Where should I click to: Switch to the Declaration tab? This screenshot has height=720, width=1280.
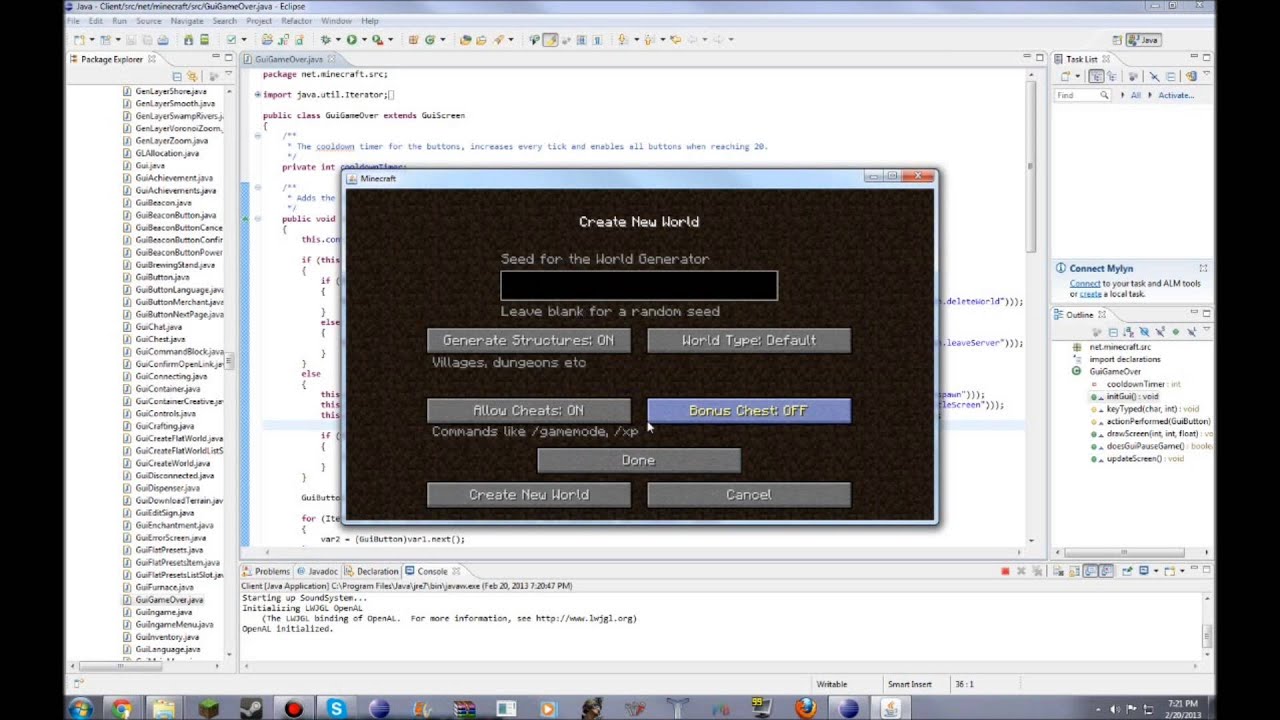tap(372, 571)
